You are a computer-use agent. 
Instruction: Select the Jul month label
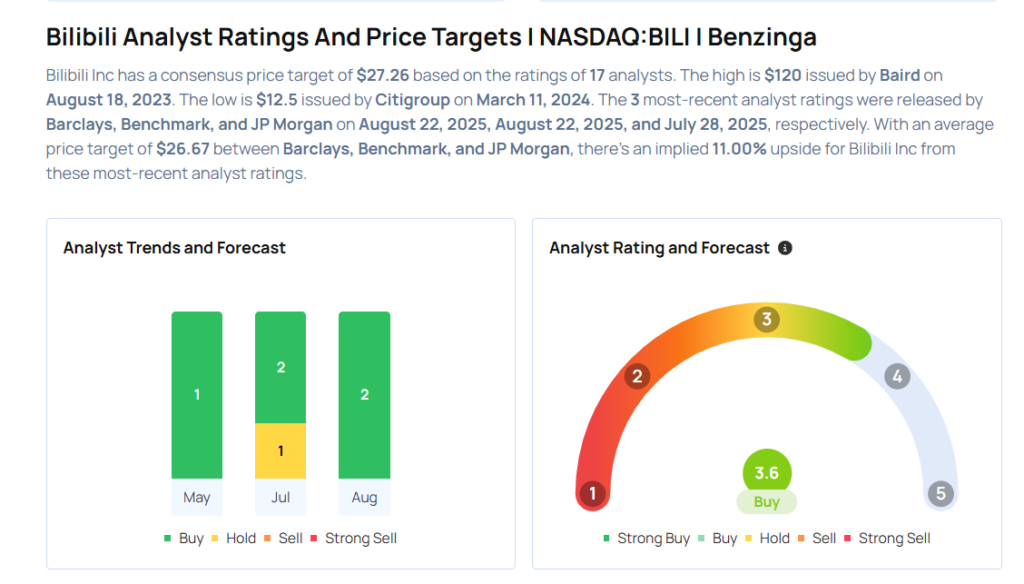(281, 497)
